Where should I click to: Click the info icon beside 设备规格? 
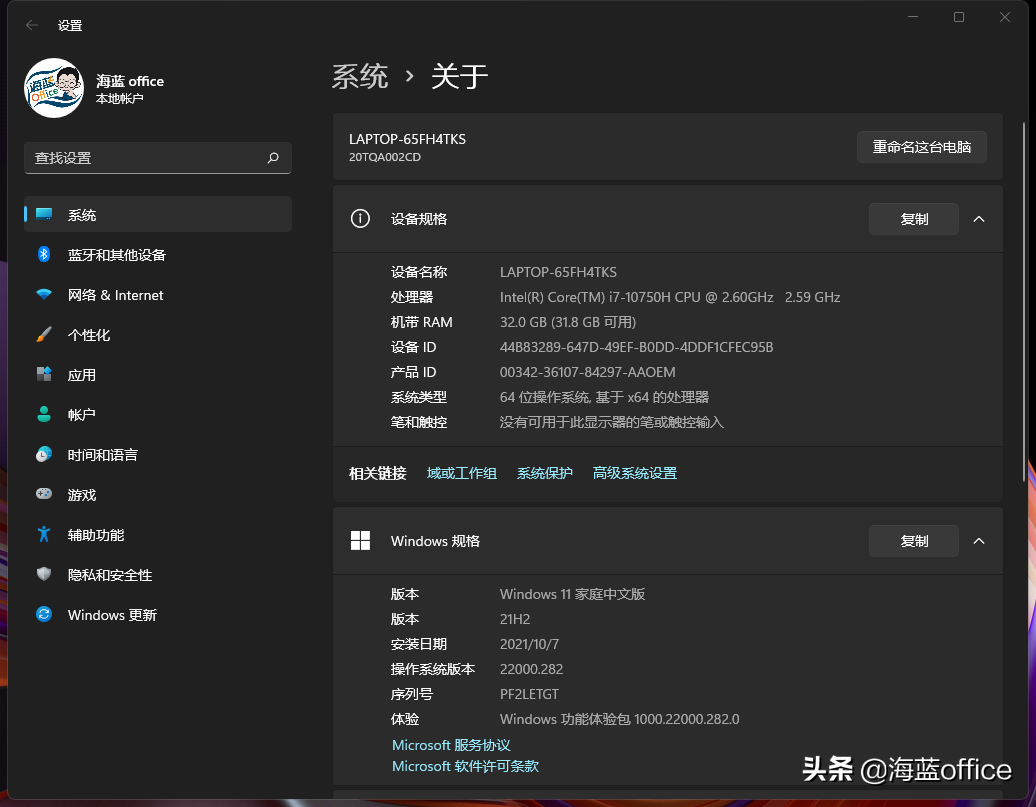pyautogui.click(x=360, y=218)
